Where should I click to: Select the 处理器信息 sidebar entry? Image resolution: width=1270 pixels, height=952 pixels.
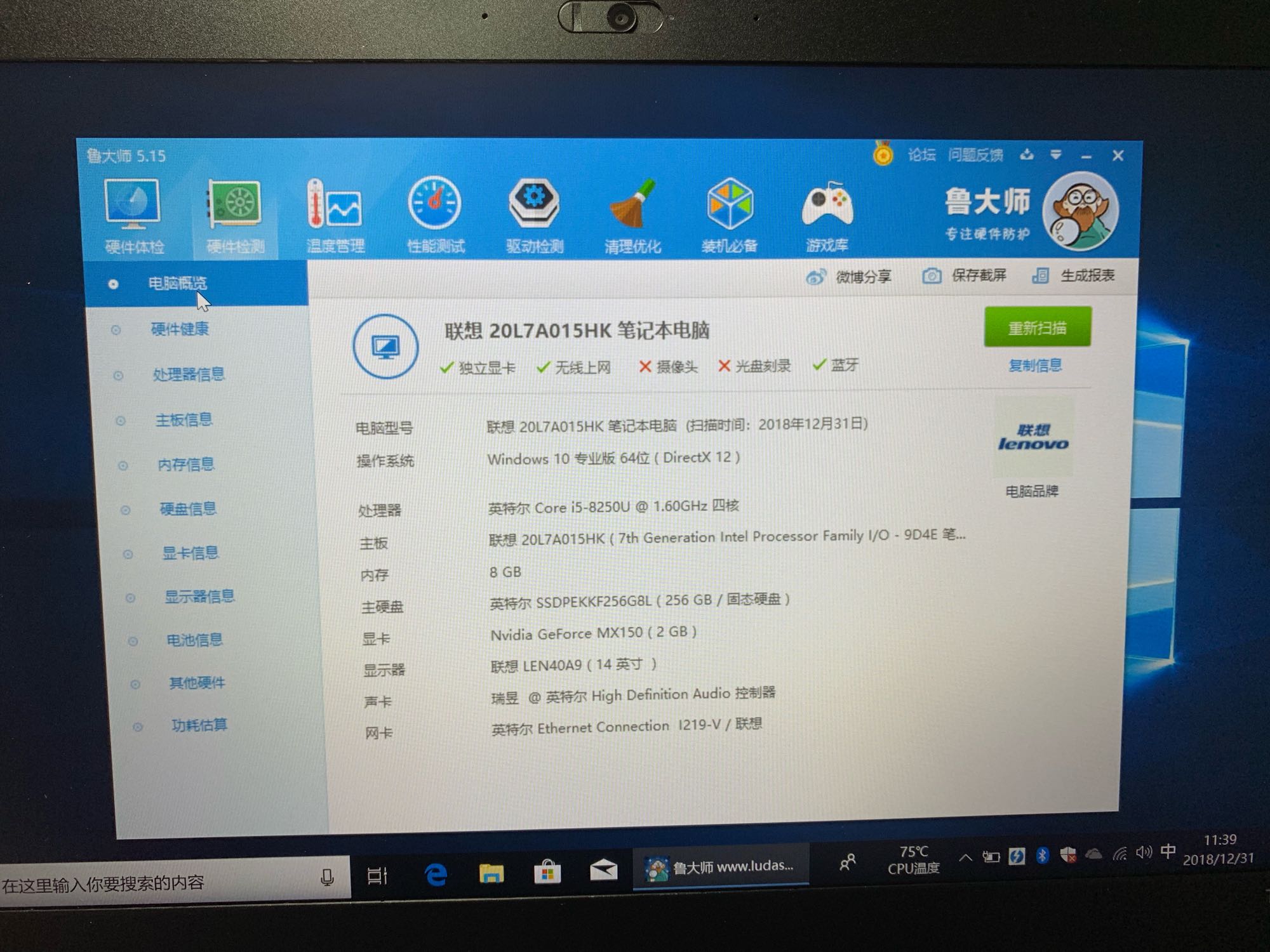pos(188,374)
